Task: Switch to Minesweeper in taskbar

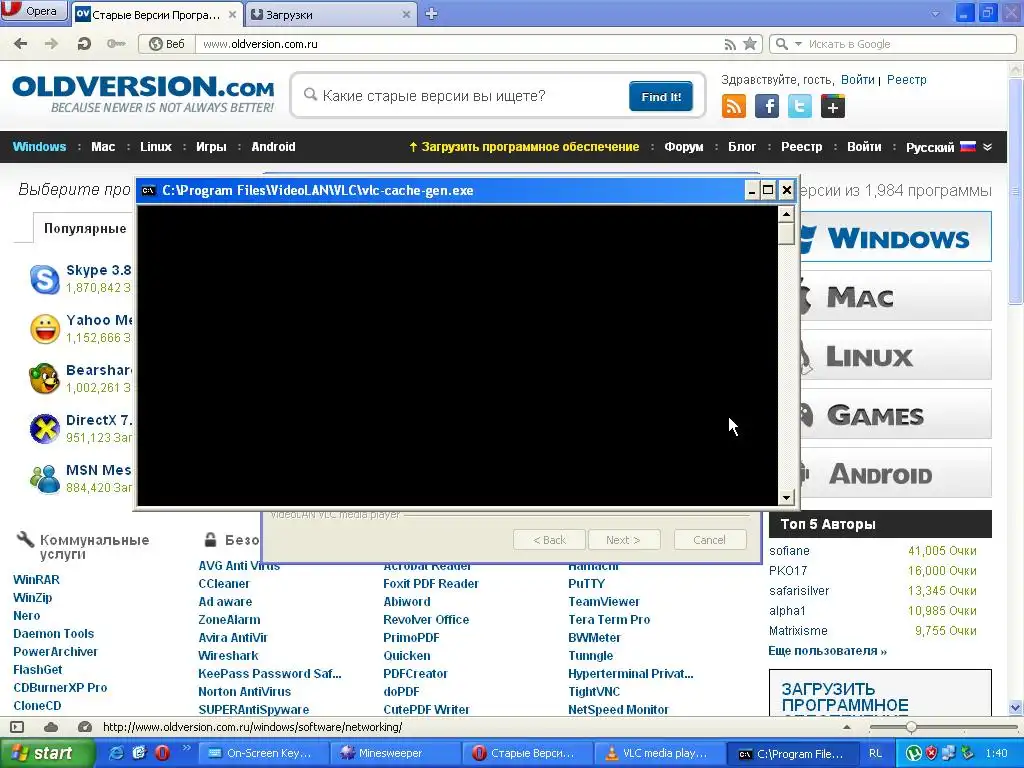Action: tap(396, 754)
